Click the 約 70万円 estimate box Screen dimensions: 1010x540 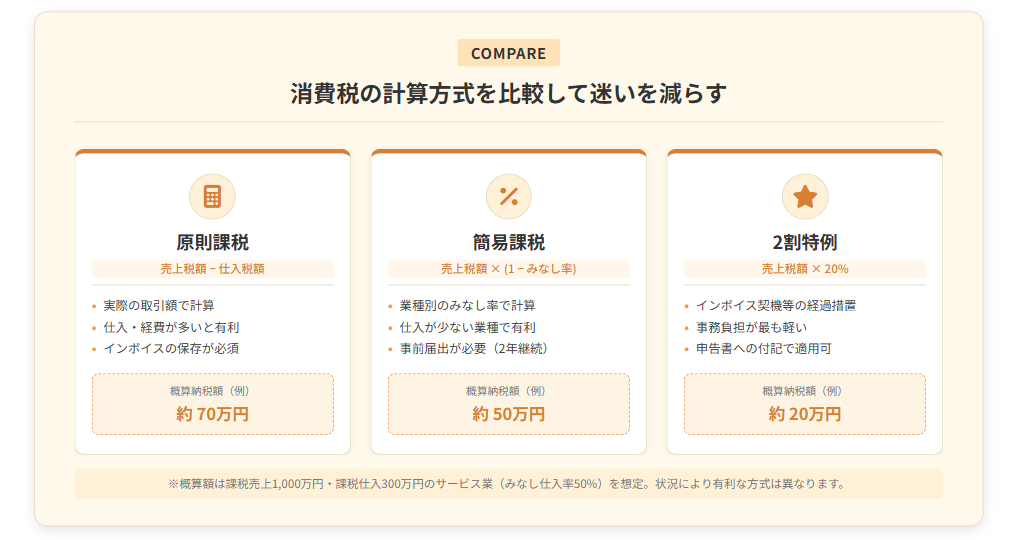[212, 404]
